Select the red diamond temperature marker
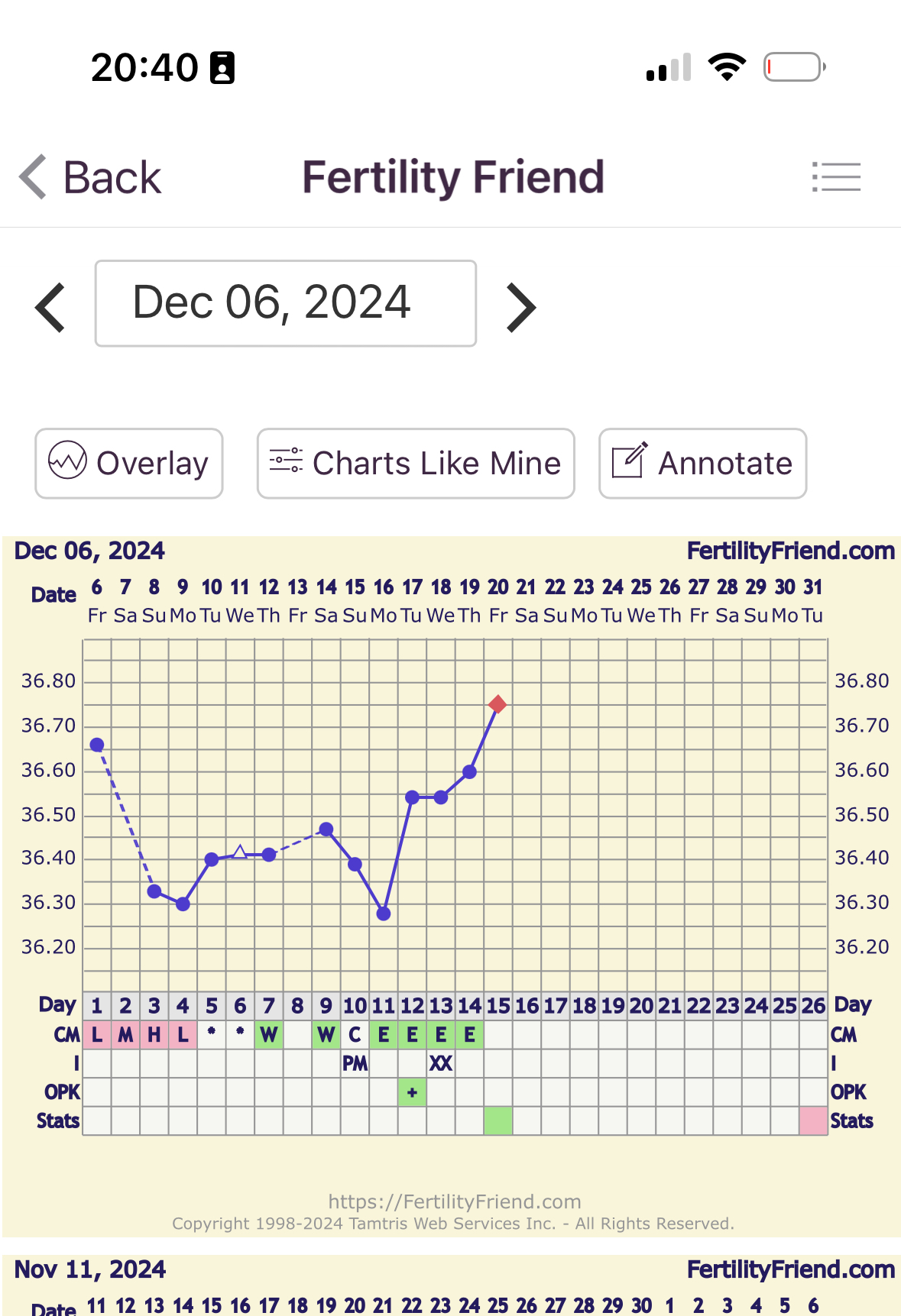Image resolution: width=901 pixels, height=1316 pixels. coord(497,704)
